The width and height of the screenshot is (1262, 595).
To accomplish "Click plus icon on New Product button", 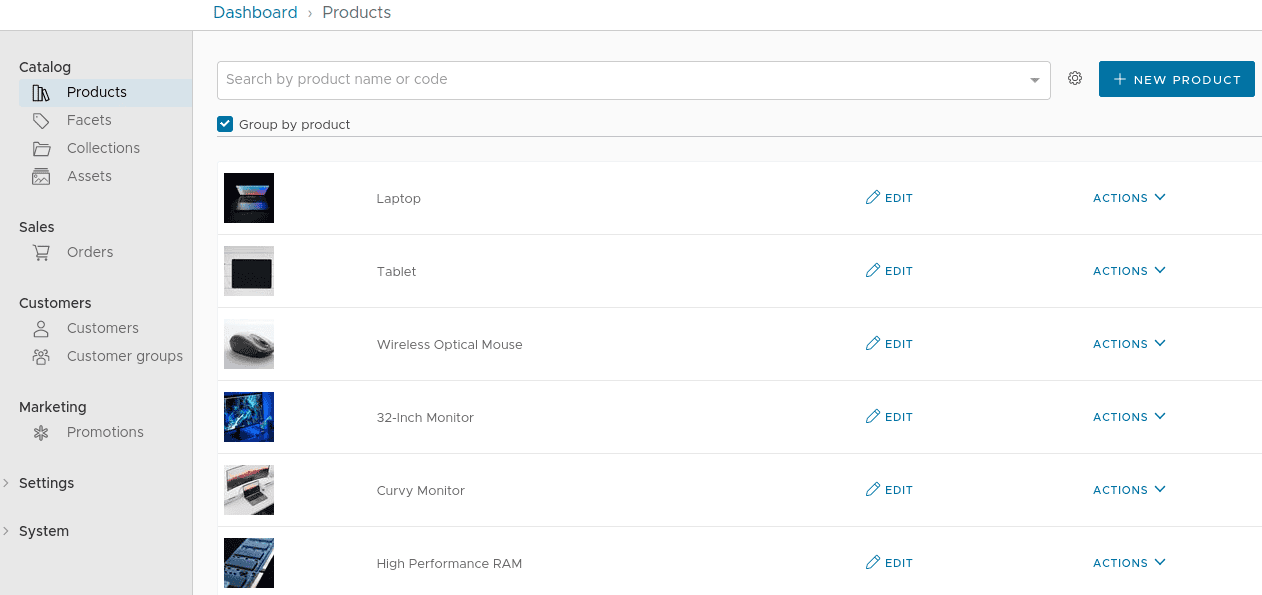I will [x=1120, y=79].
